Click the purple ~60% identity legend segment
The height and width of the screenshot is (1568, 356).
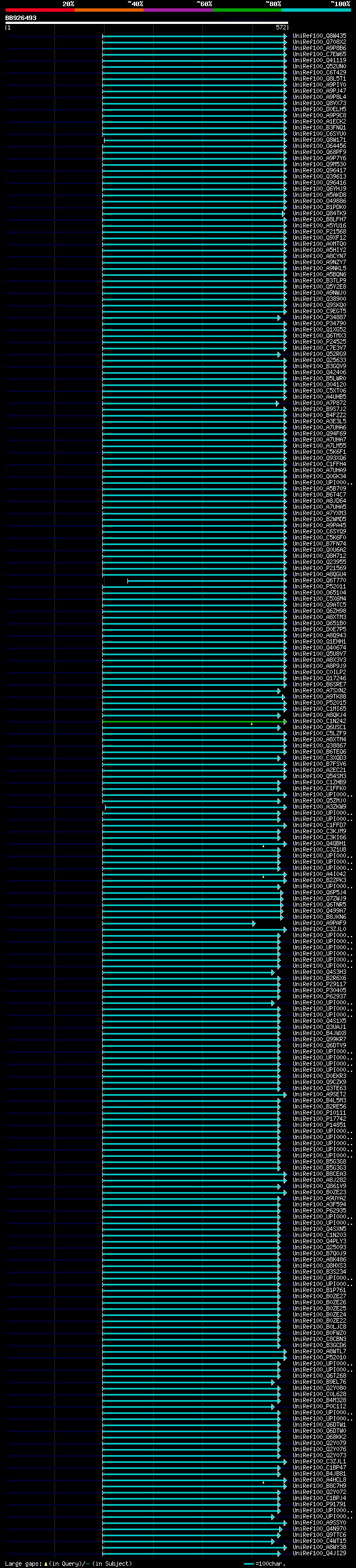[179, 10]
